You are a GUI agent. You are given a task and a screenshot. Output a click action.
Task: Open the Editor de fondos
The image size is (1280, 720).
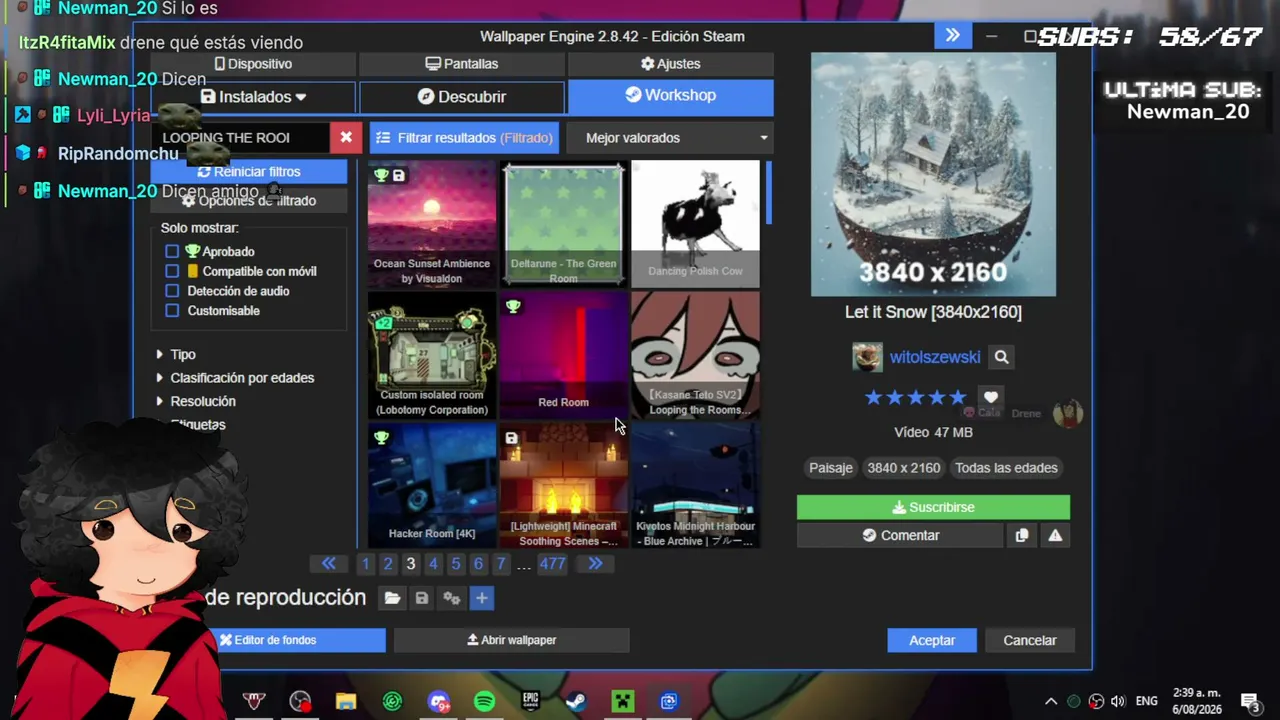click(268, 640)
